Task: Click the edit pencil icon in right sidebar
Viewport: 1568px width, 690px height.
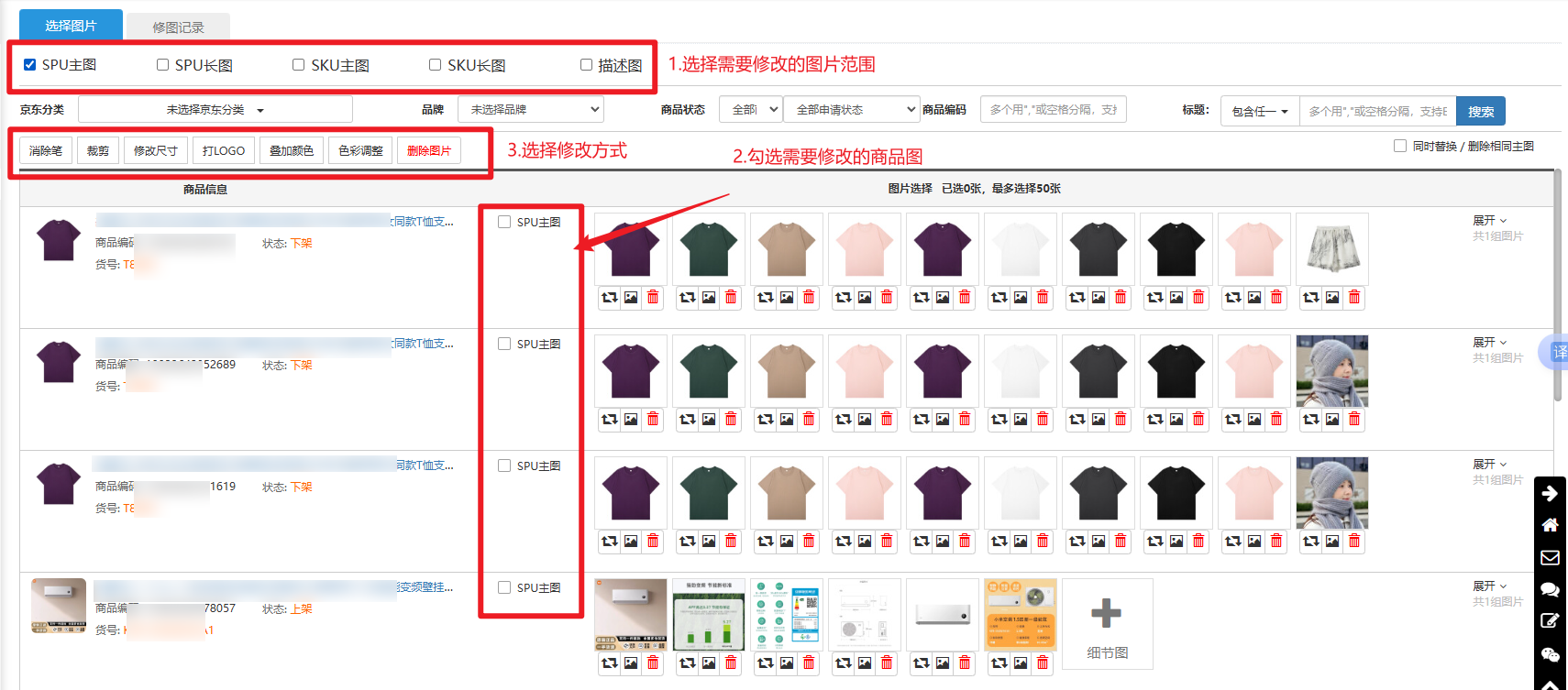Action: click(1550, 621)
